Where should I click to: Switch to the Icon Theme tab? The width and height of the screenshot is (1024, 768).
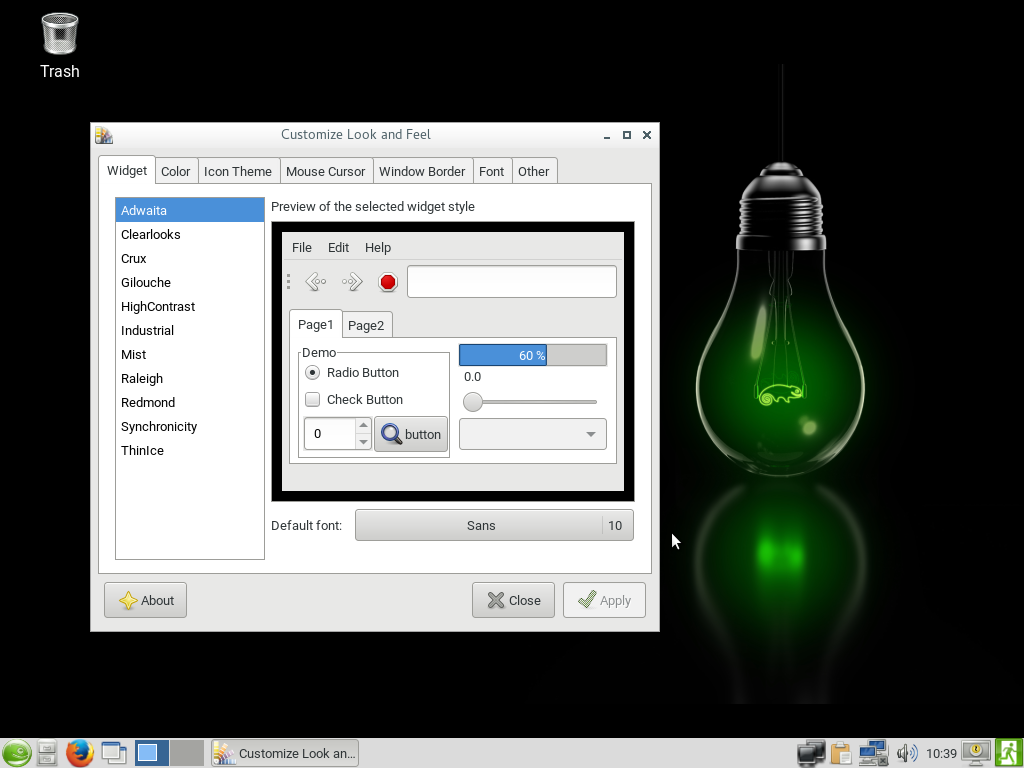coord(237,171)
